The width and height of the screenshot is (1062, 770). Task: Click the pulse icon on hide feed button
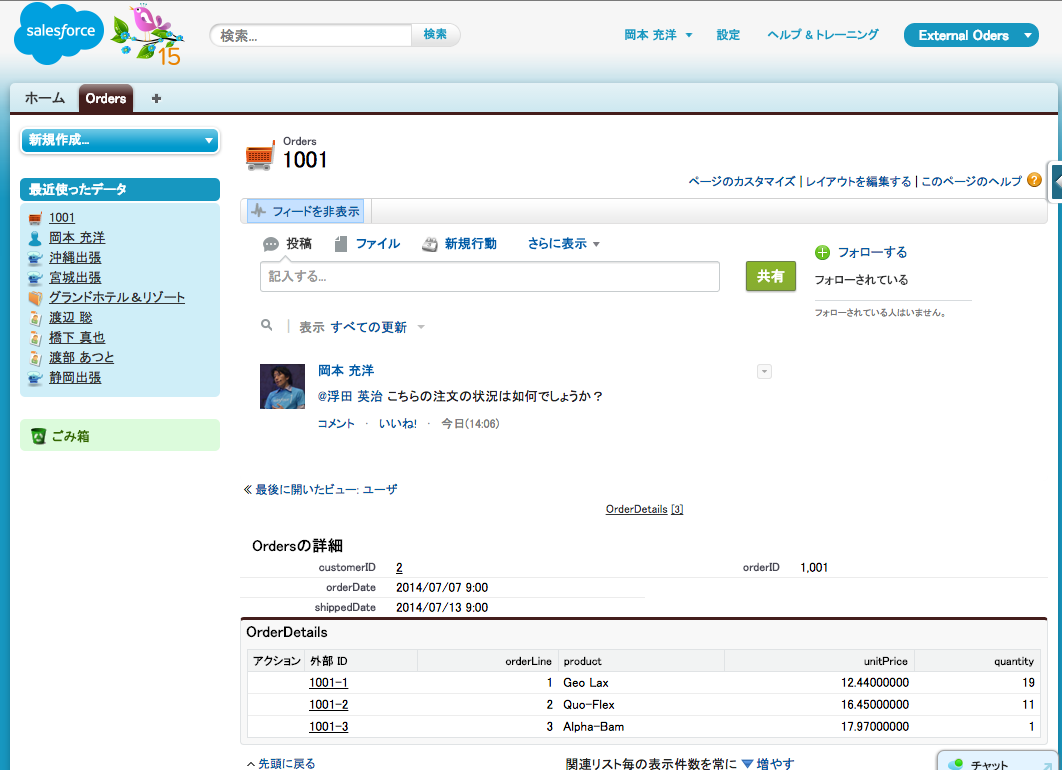point(258,211)
